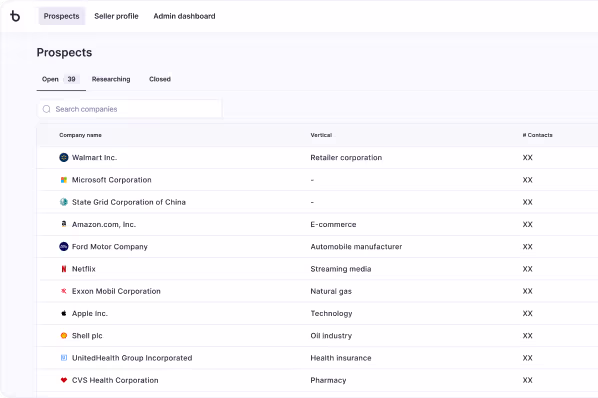Click the Health insurance vertical cell
Viewport: 598px width, 398px height.
[341, 358]
